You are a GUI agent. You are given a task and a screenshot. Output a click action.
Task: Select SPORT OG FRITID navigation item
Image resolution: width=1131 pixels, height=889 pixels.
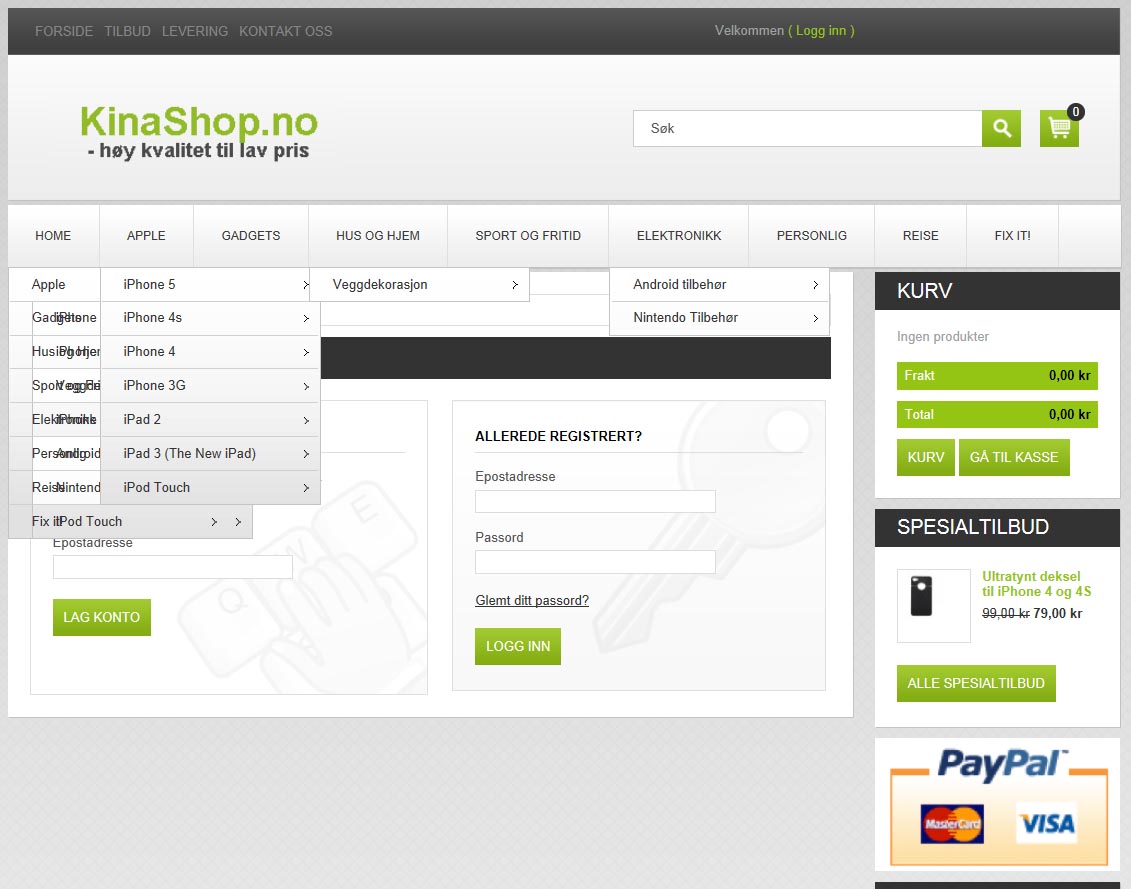point(528,236)
